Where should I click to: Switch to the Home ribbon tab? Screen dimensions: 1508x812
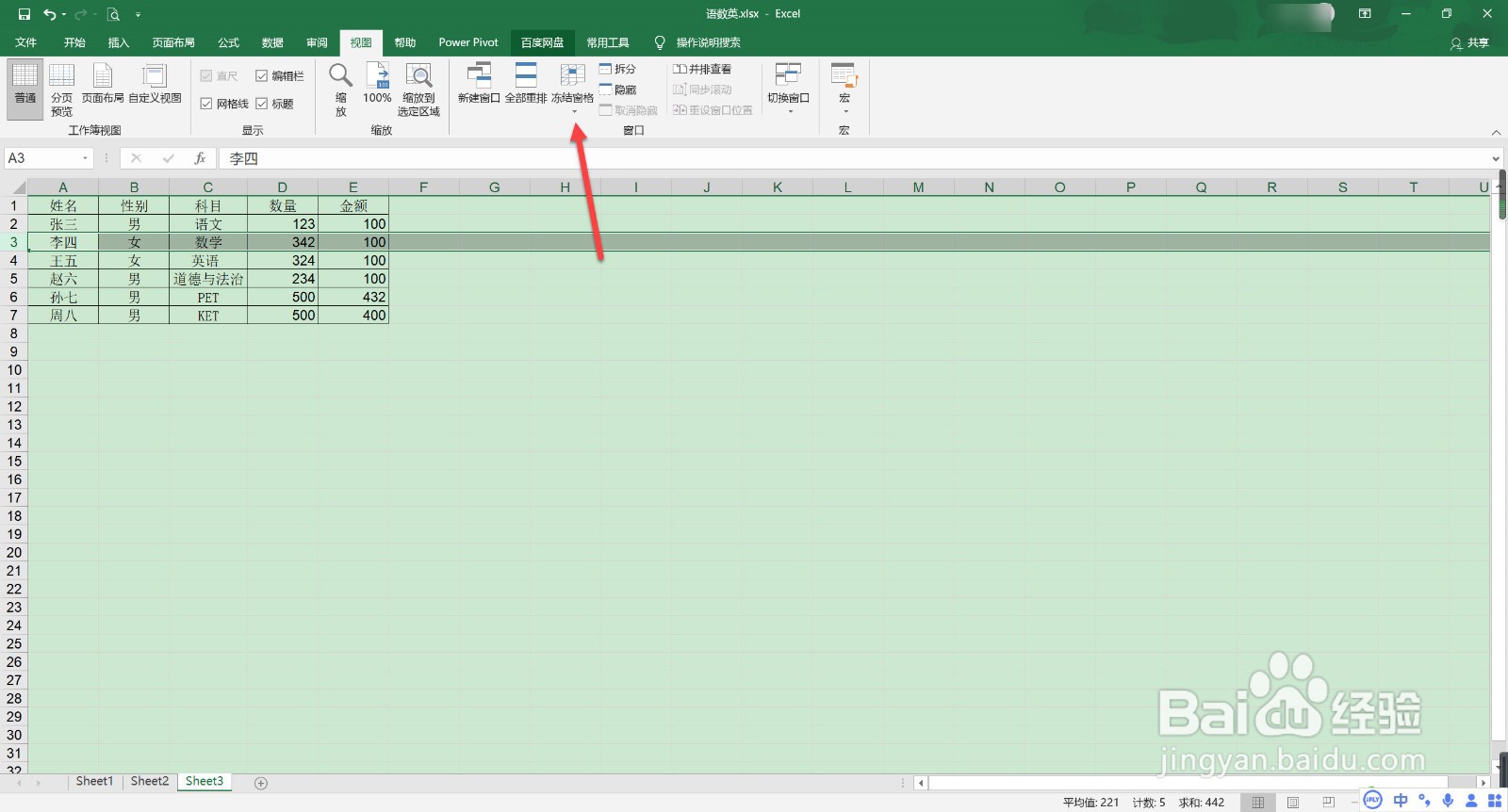74,42
